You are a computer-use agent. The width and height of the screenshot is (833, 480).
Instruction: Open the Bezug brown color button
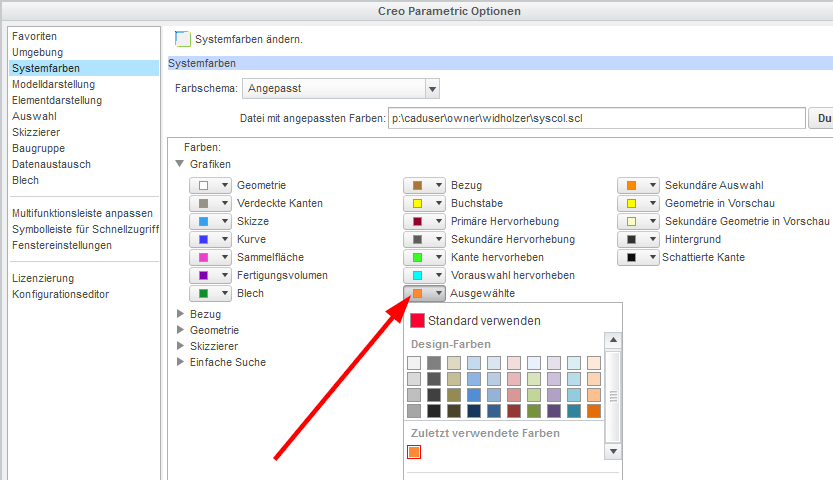point(424,185)
